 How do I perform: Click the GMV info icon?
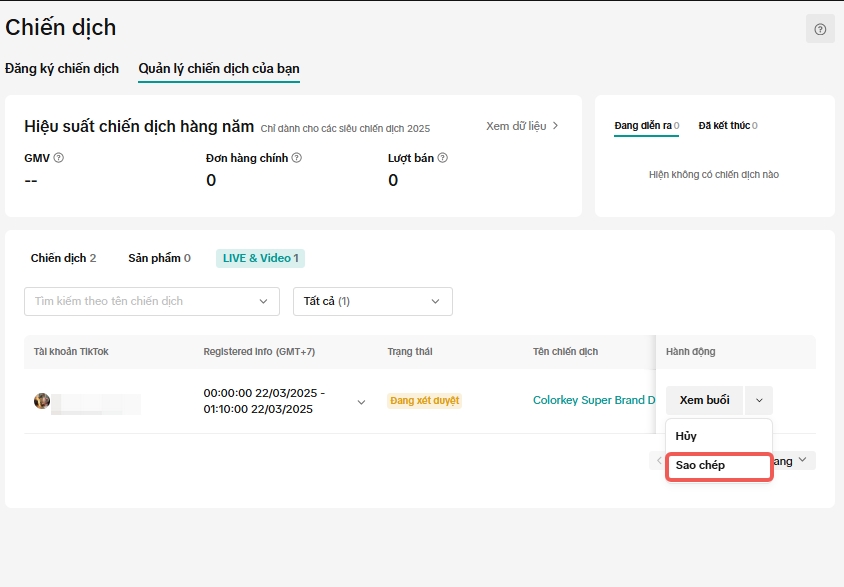pyautogui.click(x=59, y=158)
